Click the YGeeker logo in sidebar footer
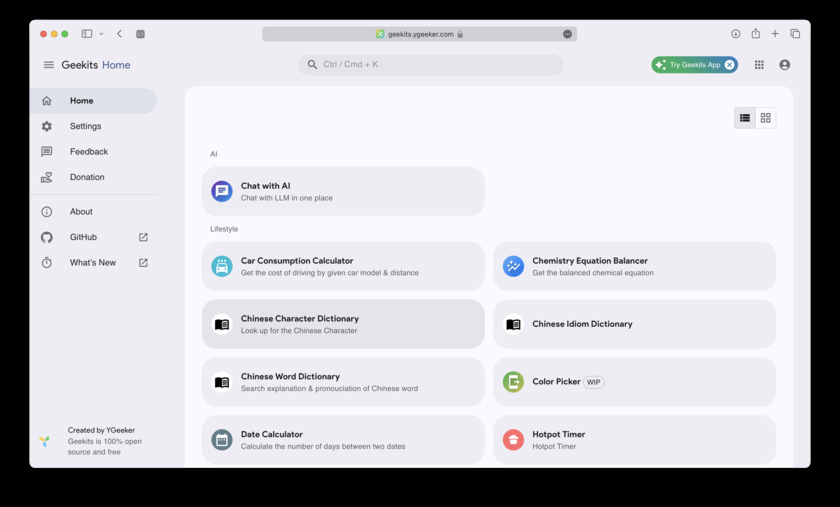840x507 pixels. [44, 441]
